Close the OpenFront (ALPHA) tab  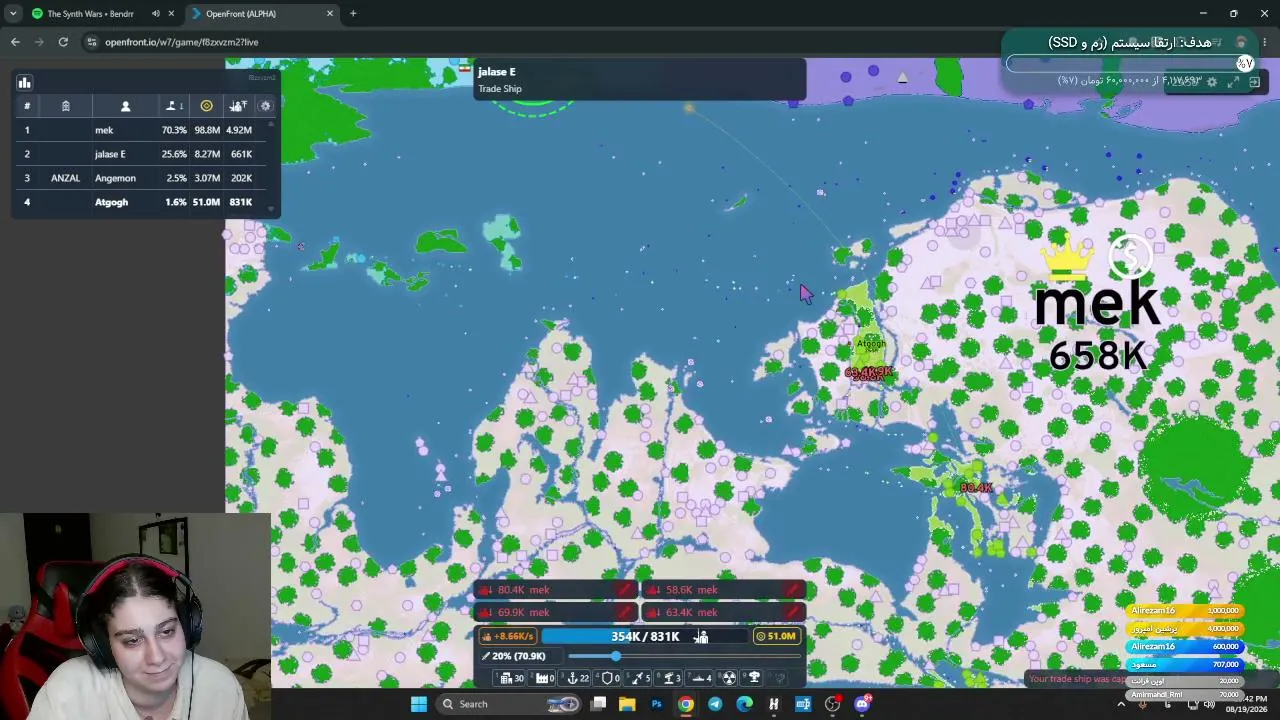point(330,14)
